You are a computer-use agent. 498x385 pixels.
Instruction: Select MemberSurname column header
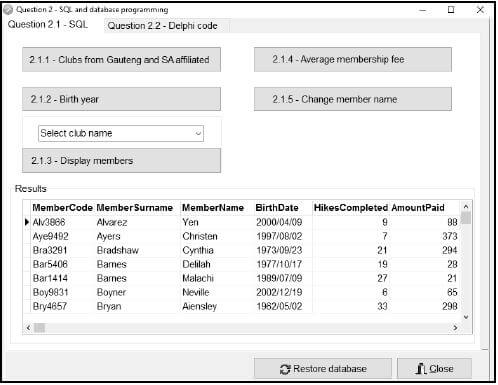pos(135,208)
